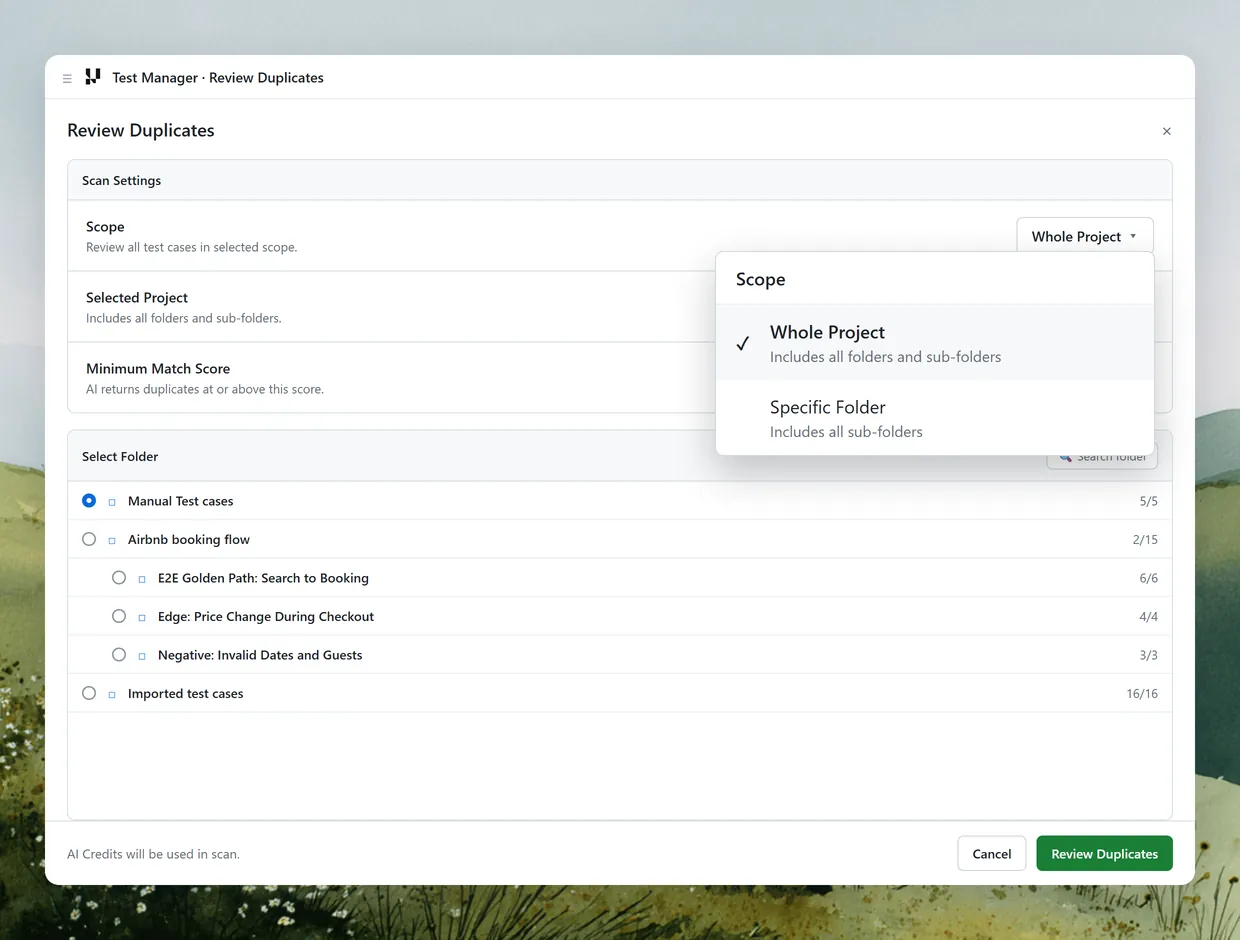Select Imported test cases radio button
The height and width of the screenshot is (940, 1240).
click(x=89, y=693)
